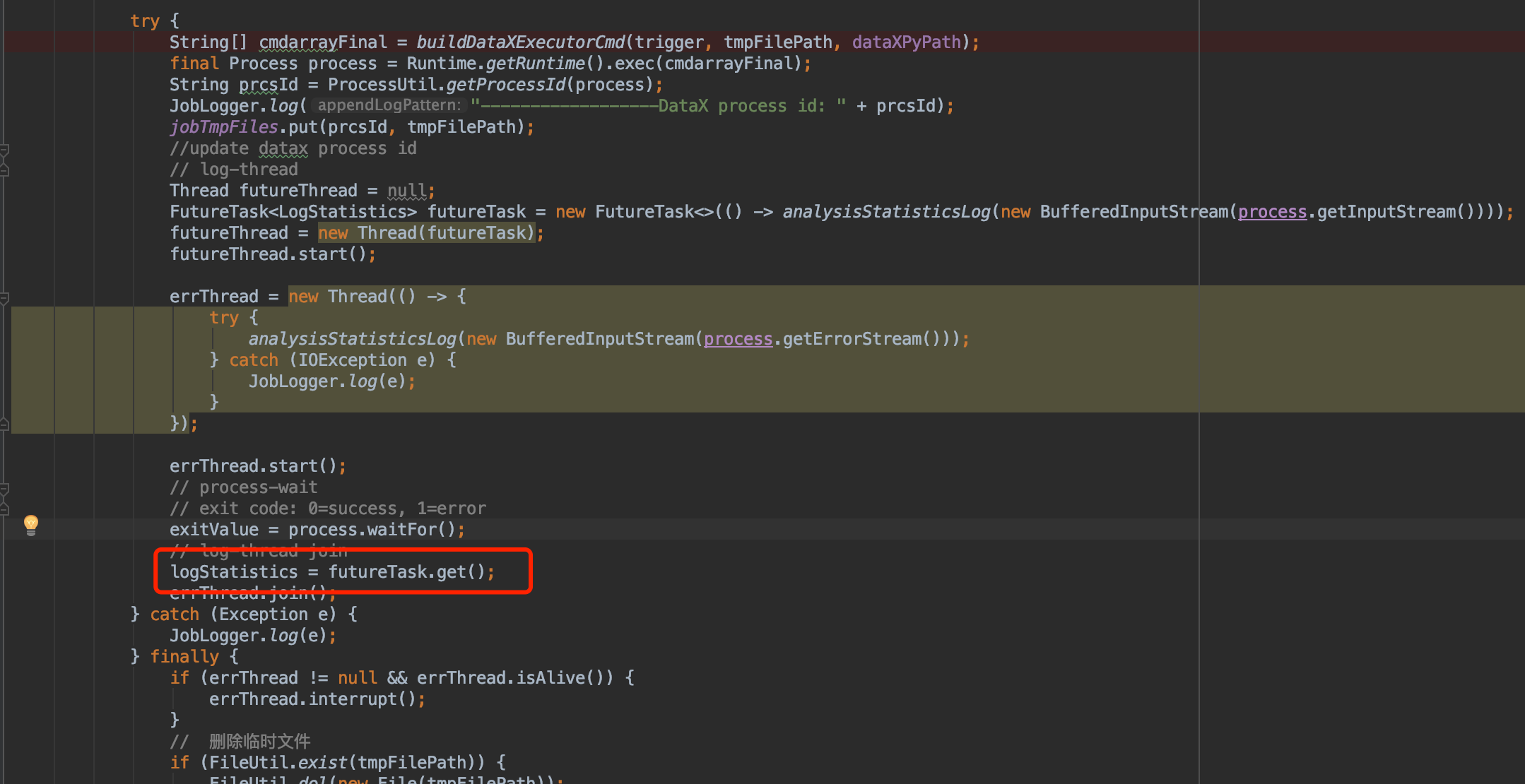1525x784 pixels.
Task: Open the underlined process reference in the FutureTask line
Action: [x=1271, y=211]
